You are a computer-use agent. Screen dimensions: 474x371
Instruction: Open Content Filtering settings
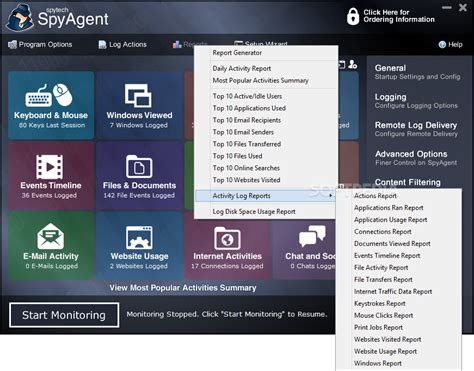pyautogui.click(x=408, y=182)
